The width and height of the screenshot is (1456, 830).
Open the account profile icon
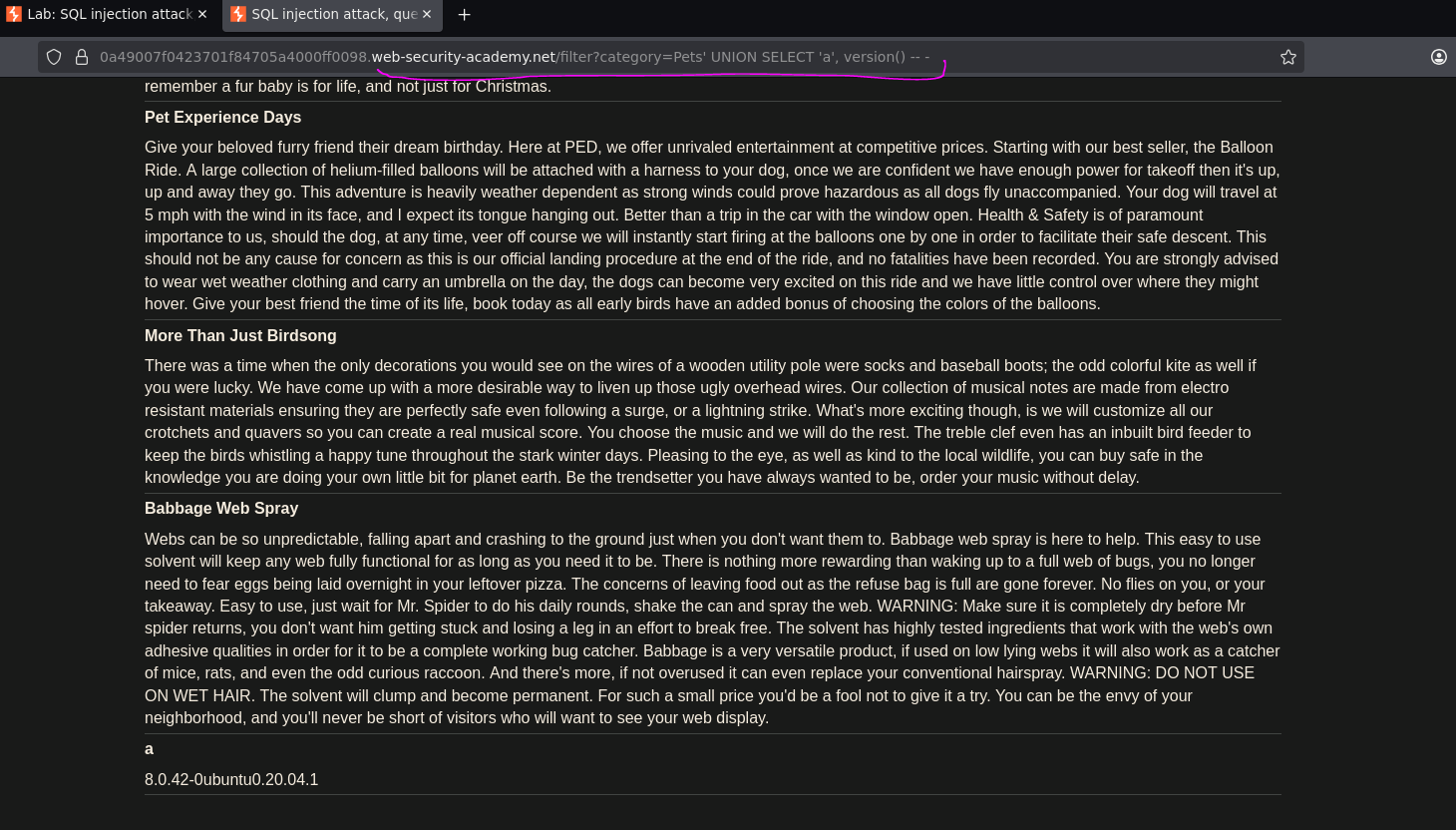pyautogui.click(x=1438, y=57)
